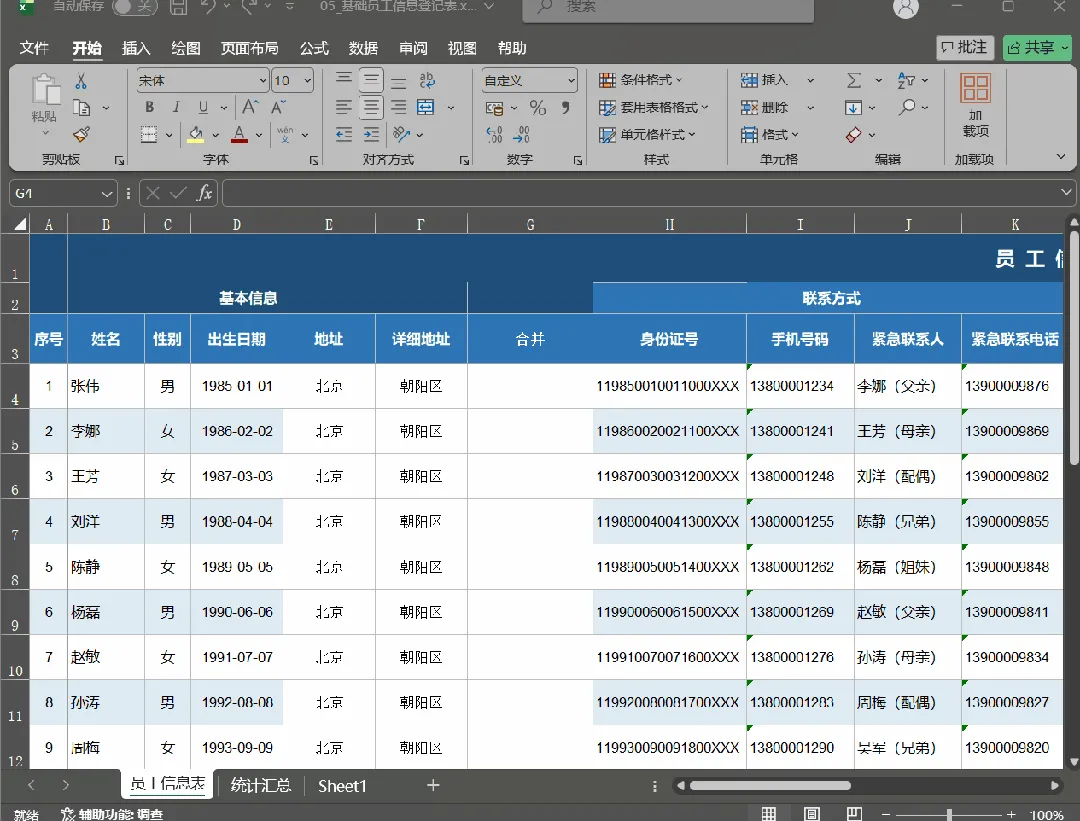Viewport: 1080px width, 821px height.
Task: Click Find and Select magnifier
Action: coord(908,107)
